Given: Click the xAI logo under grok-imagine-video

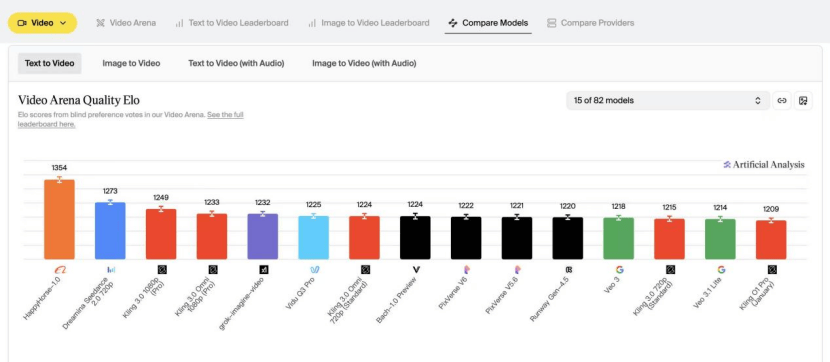Looking at the screenshot, I should coord(264,270).
